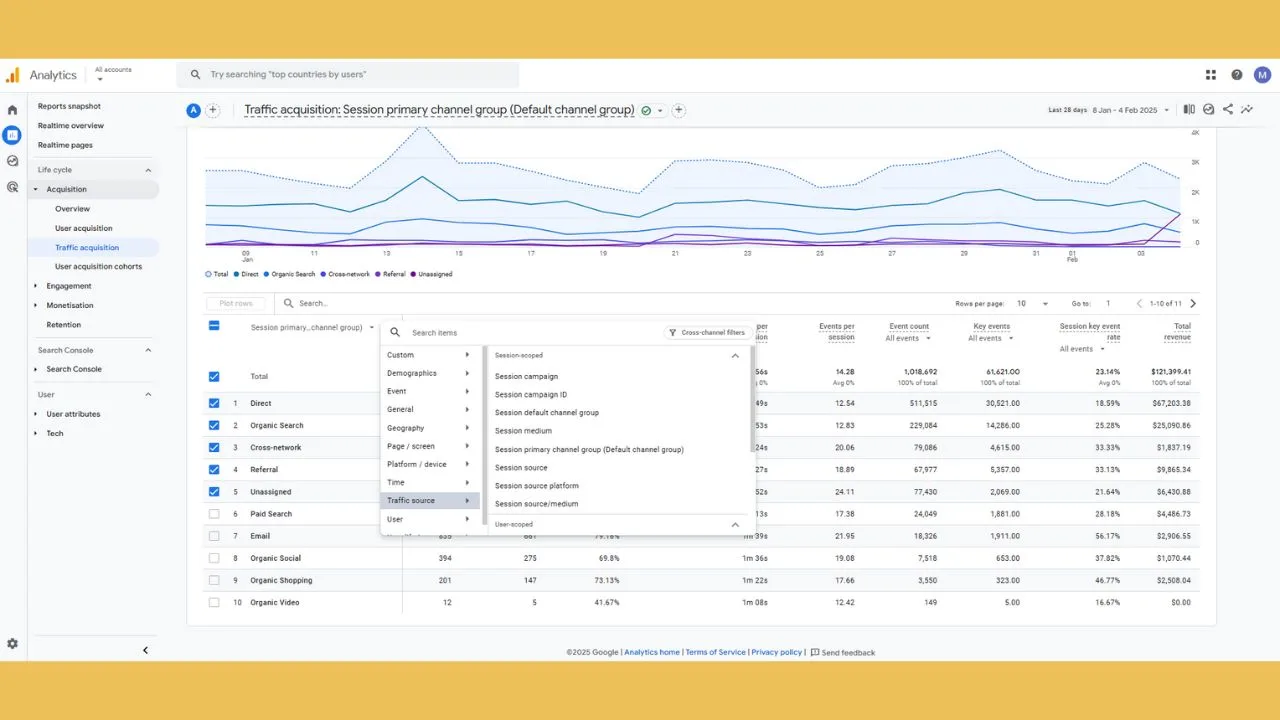Select Demographics category in dimension menu
The width and height of the screenshot is (1280, 720).
[430, 373]
